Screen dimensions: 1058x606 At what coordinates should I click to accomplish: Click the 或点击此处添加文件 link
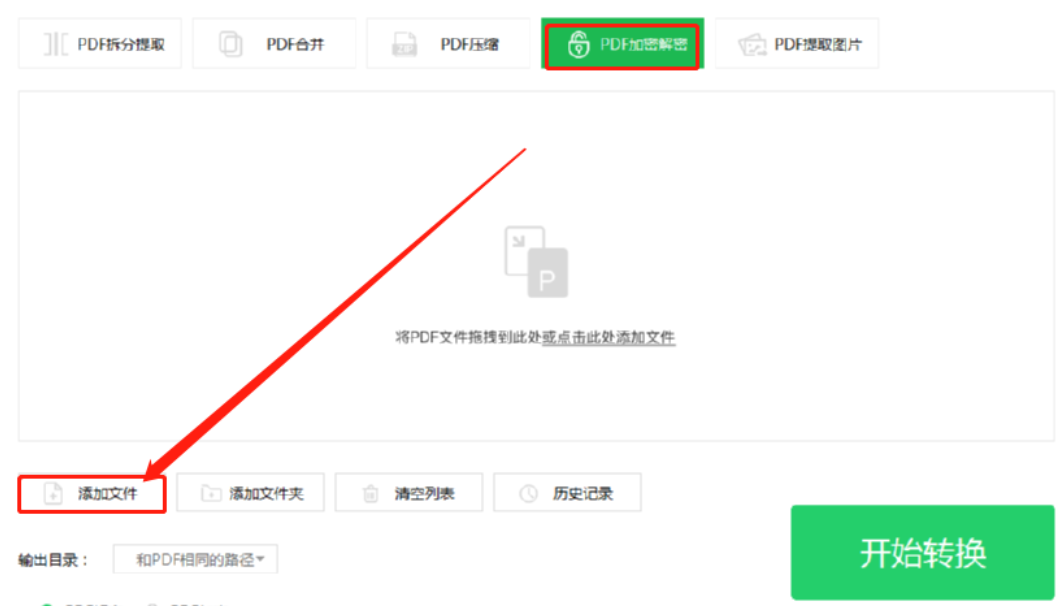click(x=609, y=337)
